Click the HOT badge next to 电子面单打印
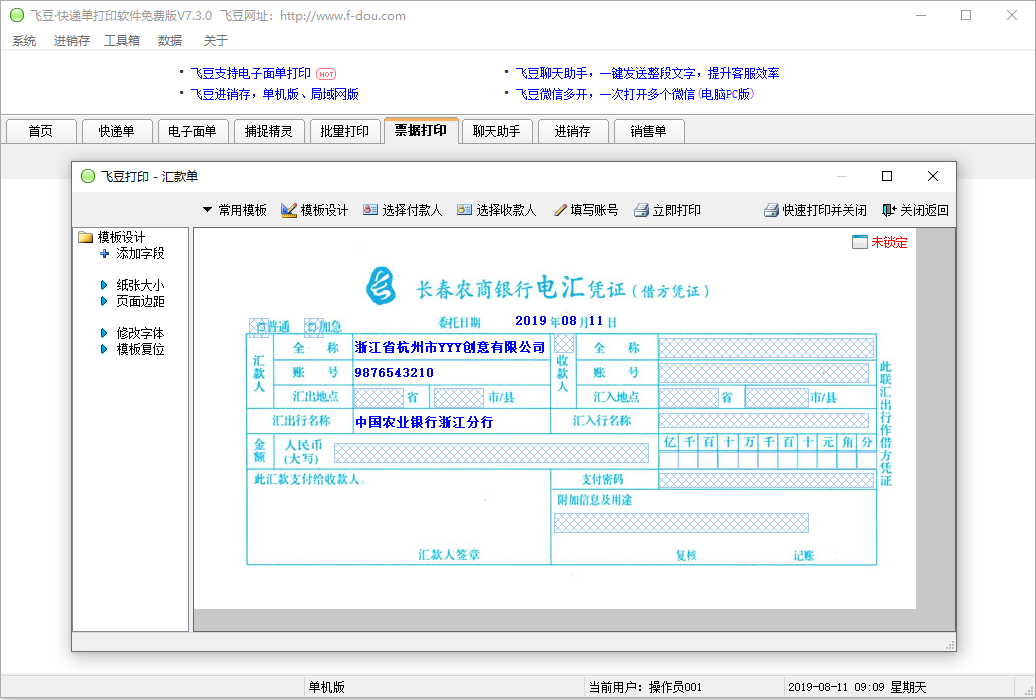1036x700 pixels. tap(326, 74)
